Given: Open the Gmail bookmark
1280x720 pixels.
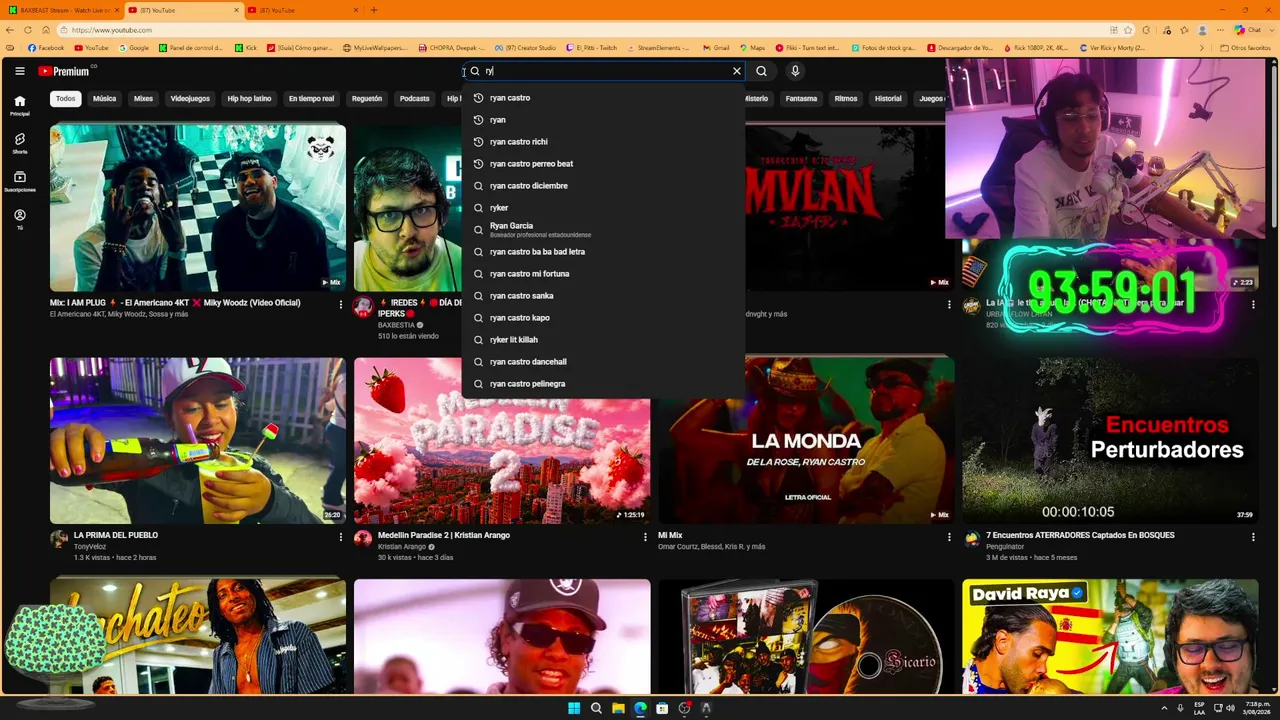Looking at the screenshot, I should coord(716,48).
